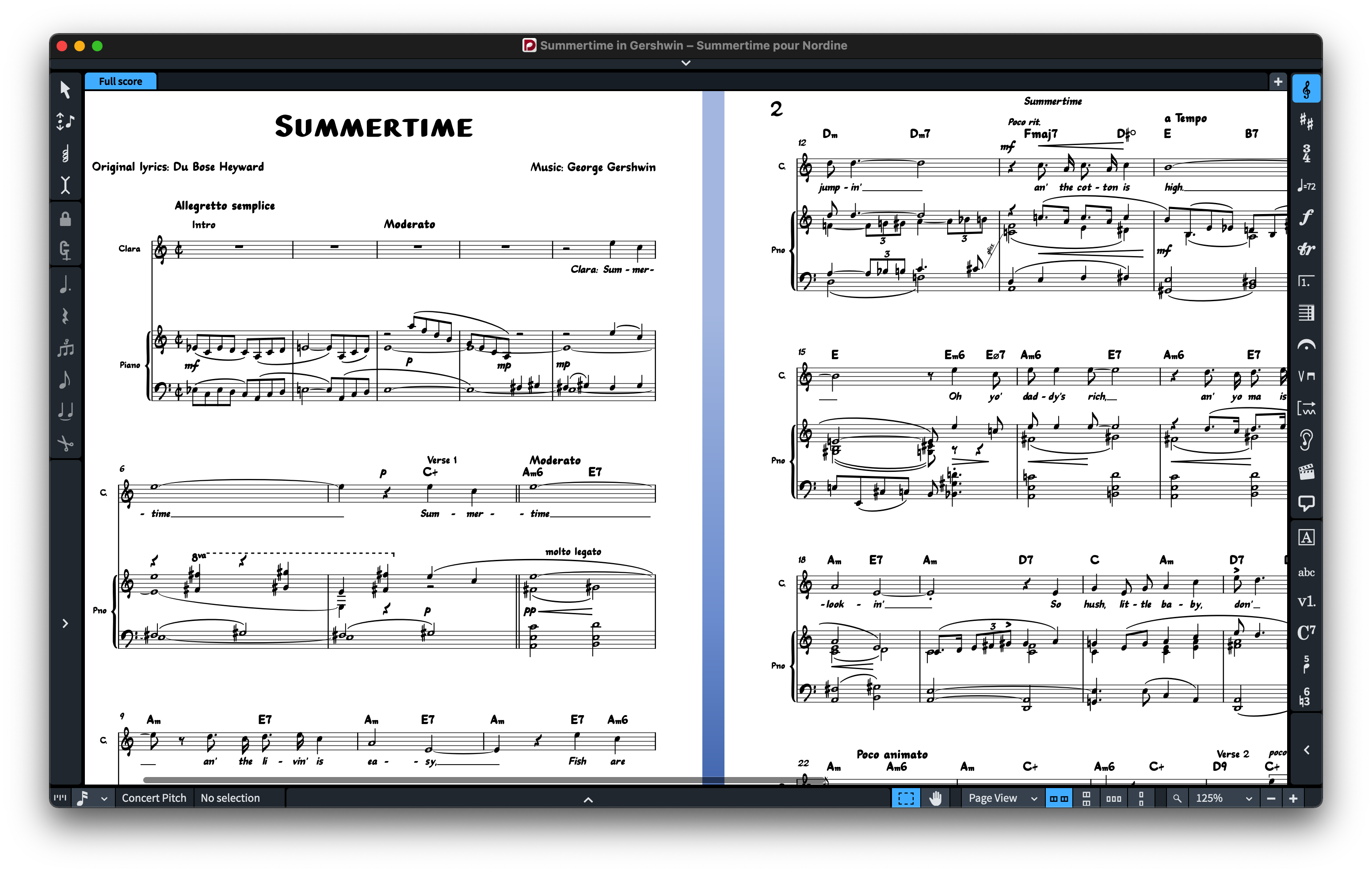Viewport: 1372px width, 873px height.
Task: Toggle Lock Duration padlock
Action: 65,219
